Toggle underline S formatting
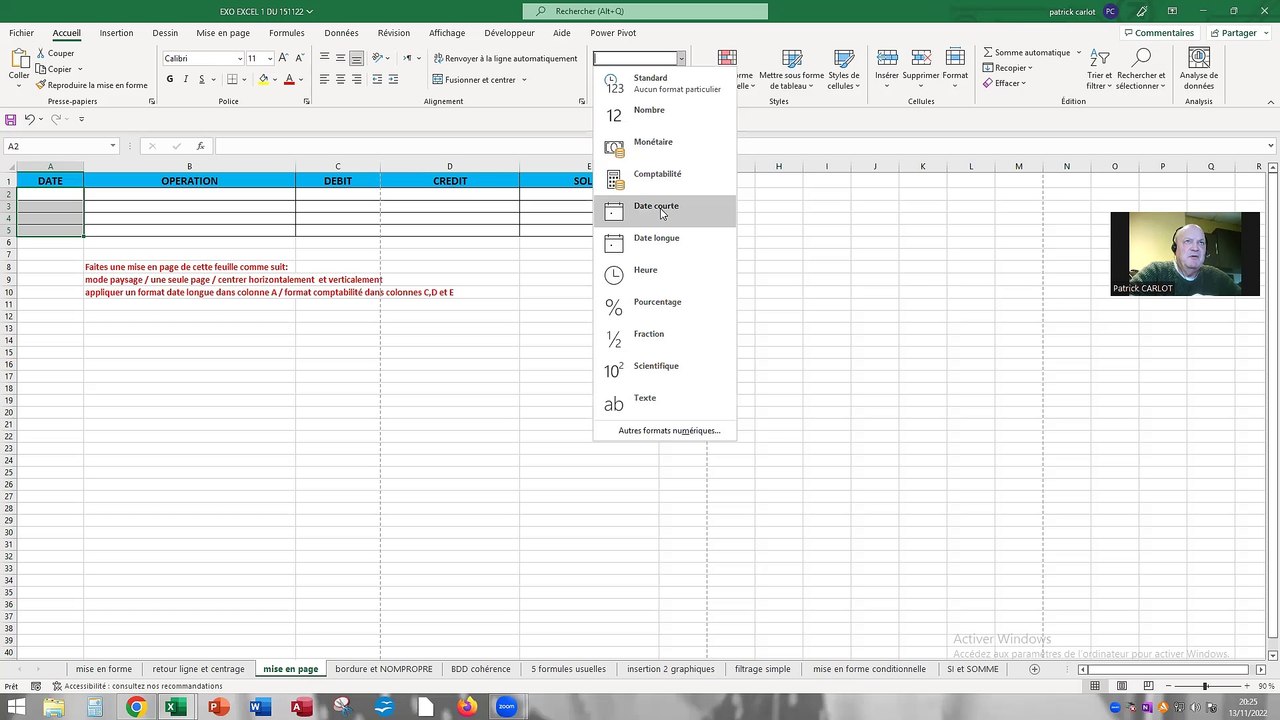Screen dimensions: 1280x720 pyautogui.click(x=201, y=79)
